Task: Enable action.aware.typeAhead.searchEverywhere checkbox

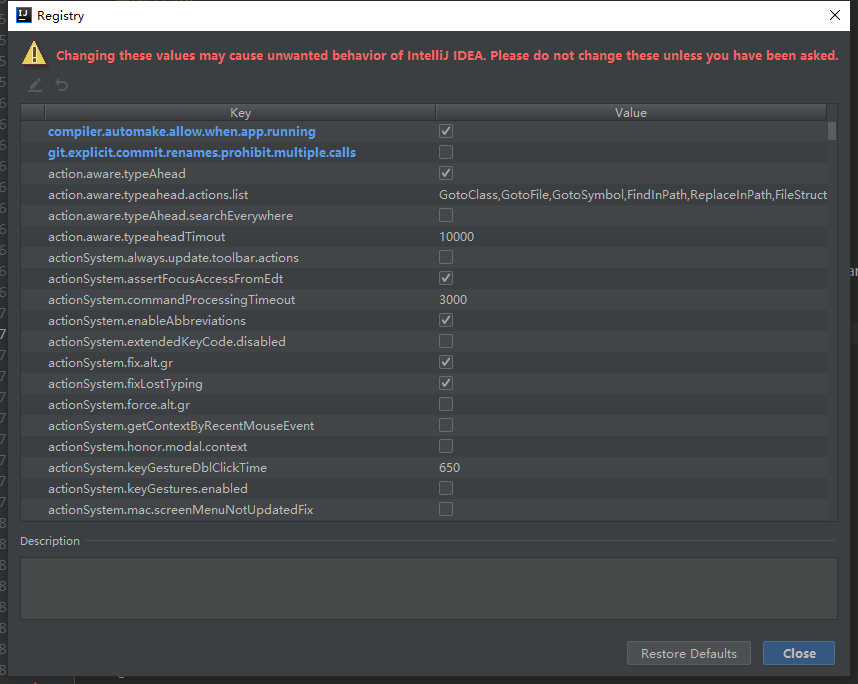Action: pyautogui.click(x=446, y=215)
